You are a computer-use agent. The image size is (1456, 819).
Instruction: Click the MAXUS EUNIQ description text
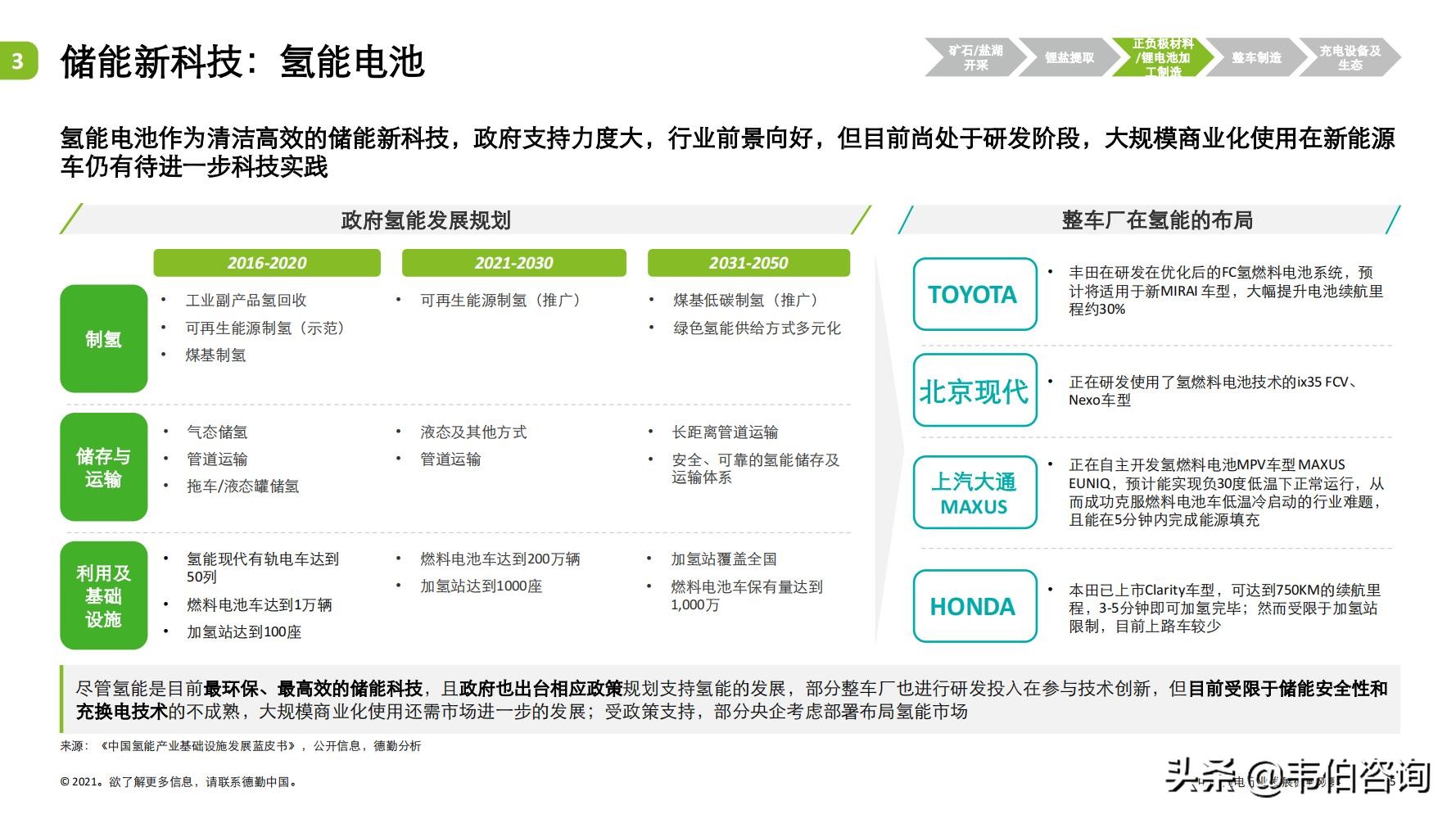point(1226,492)
